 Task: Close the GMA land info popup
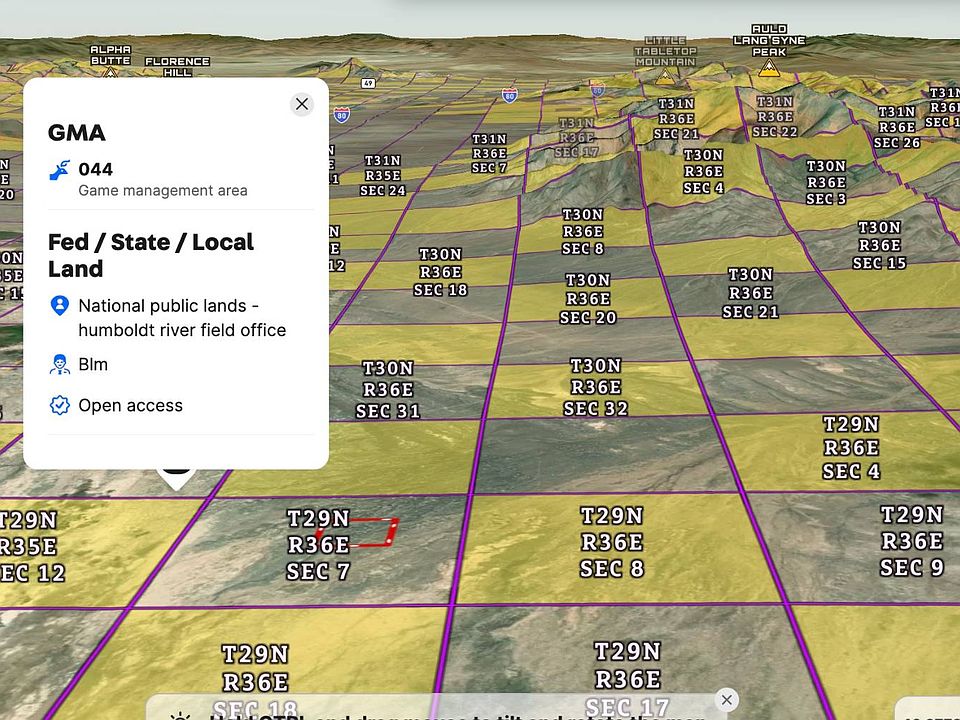pos(301,104)
